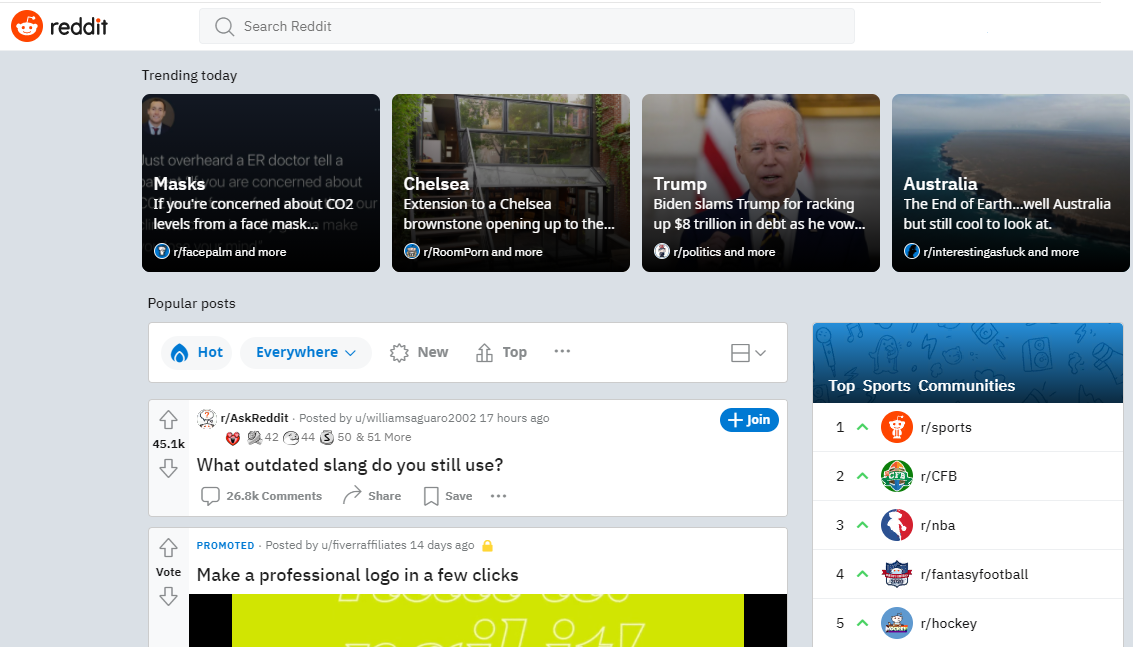Open the r/AskReddit subreddit link
The height and width of the screenshot is (647, 1133).
(254, 418)
